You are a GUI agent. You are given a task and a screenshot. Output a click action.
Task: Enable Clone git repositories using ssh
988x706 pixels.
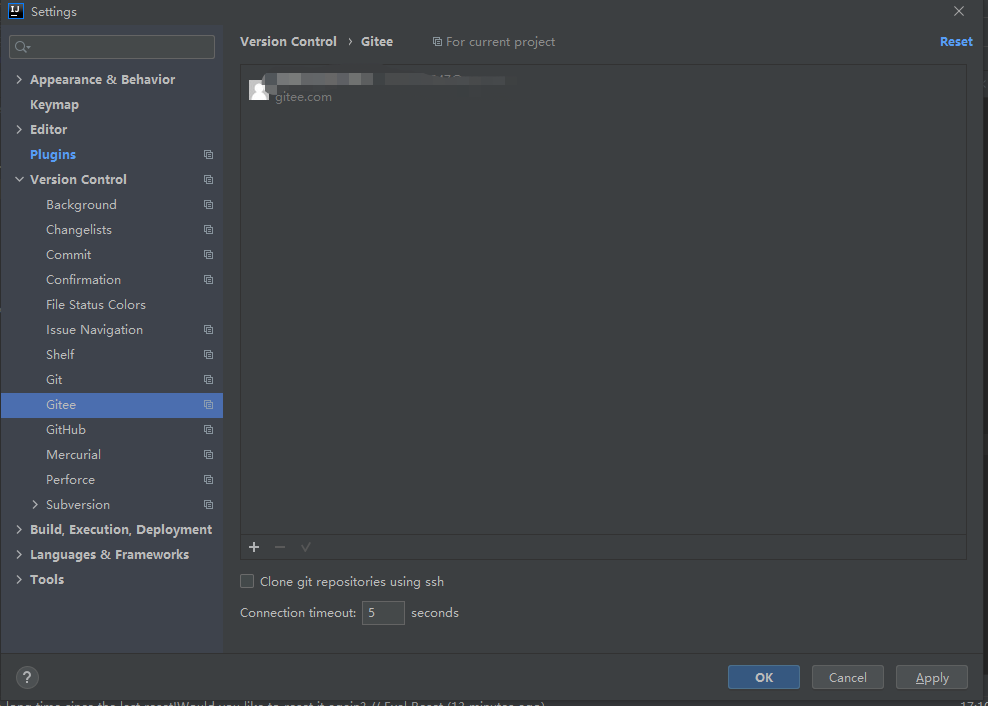pos(247,581)
